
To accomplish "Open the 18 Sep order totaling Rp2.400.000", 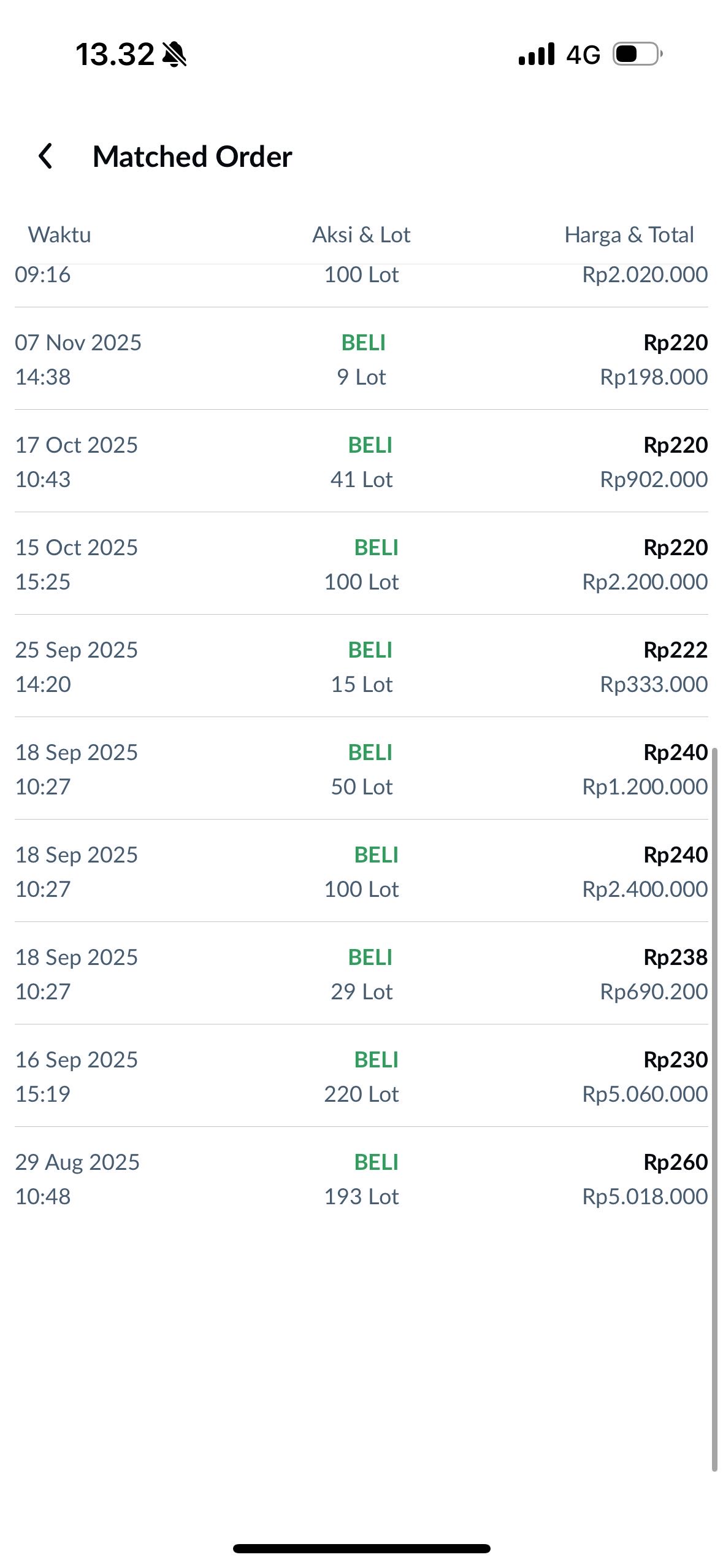I will [361, 872].
